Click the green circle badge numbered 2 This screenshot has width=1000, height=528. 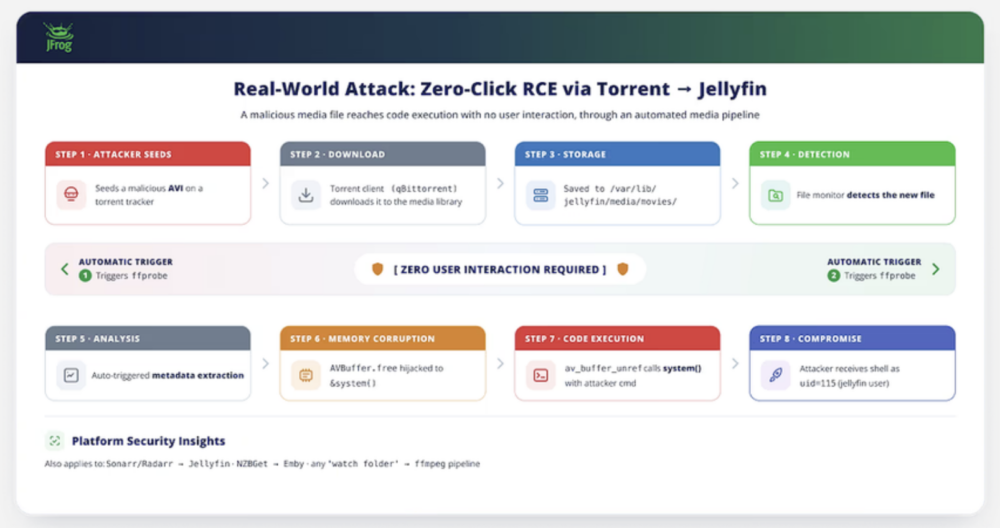coord(834,275)
